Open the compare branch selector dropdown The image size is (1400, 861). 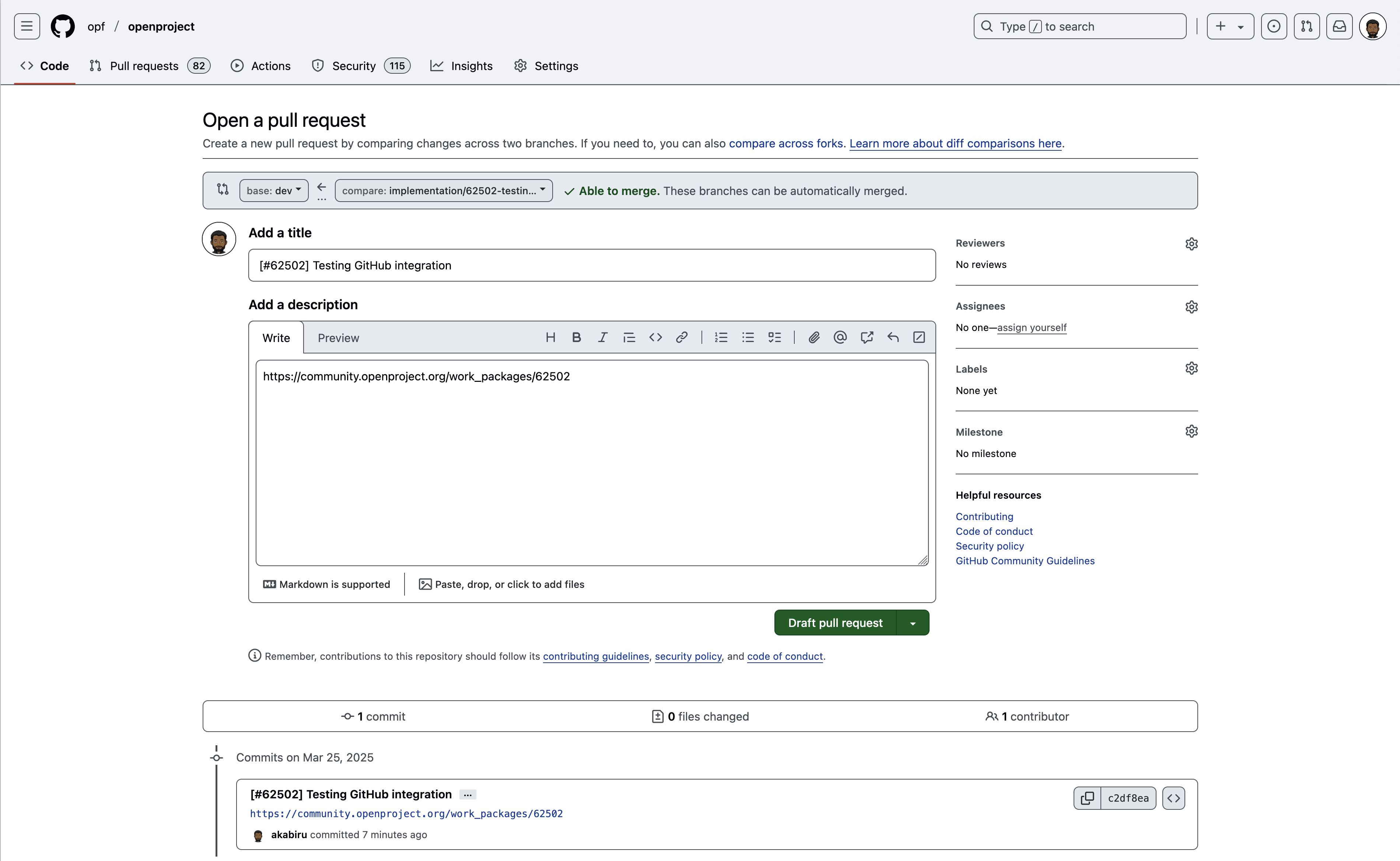click(443, 190)
